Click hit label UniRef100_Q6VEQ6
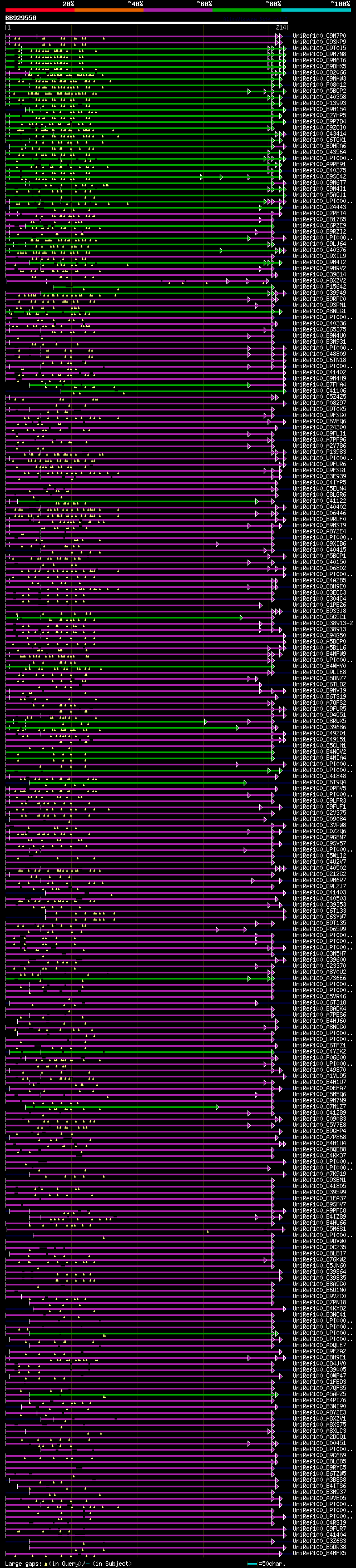The image size is (356, 1568). pos(319,421)
